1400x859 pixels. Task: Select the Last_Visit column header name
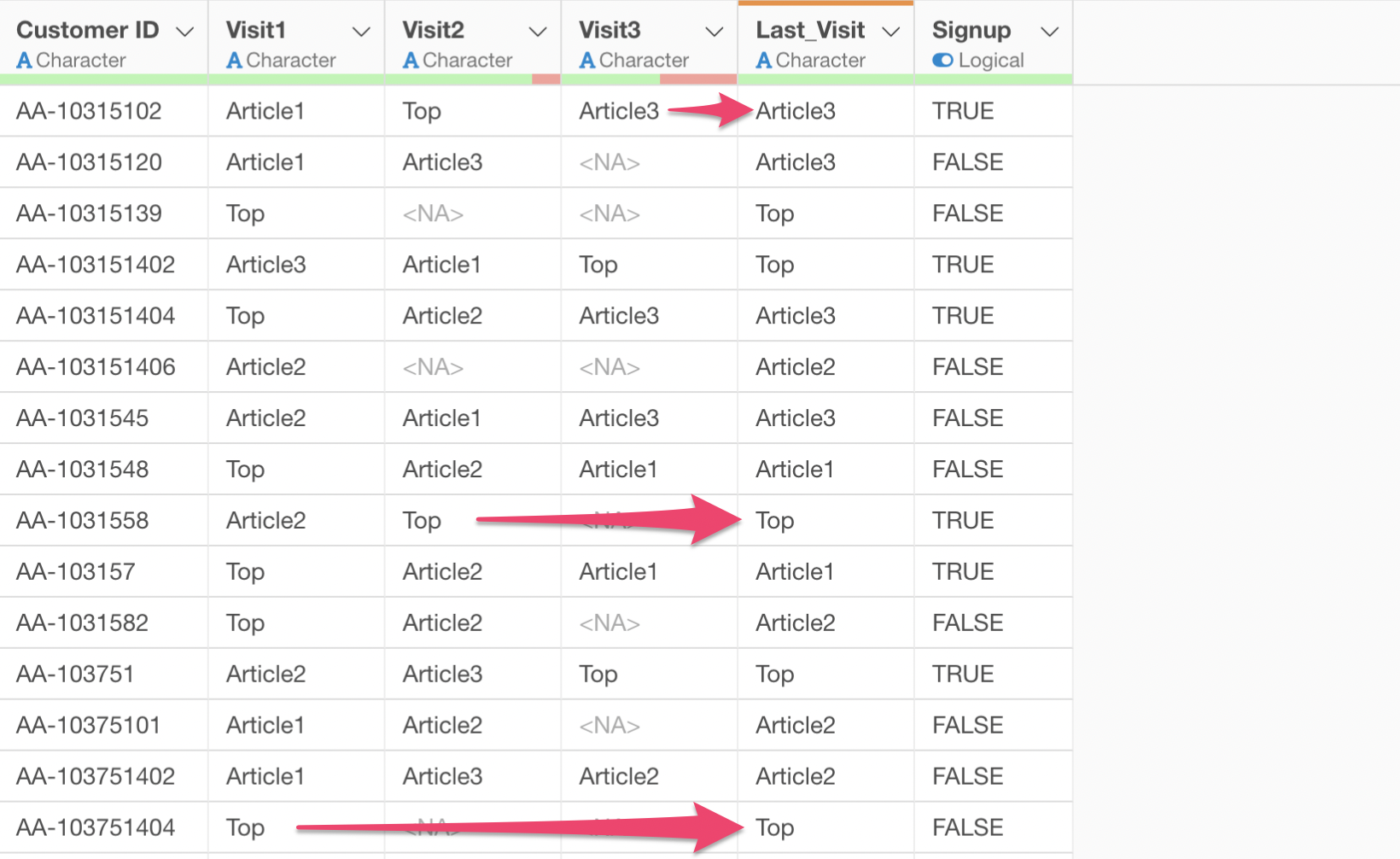point(810,30)
